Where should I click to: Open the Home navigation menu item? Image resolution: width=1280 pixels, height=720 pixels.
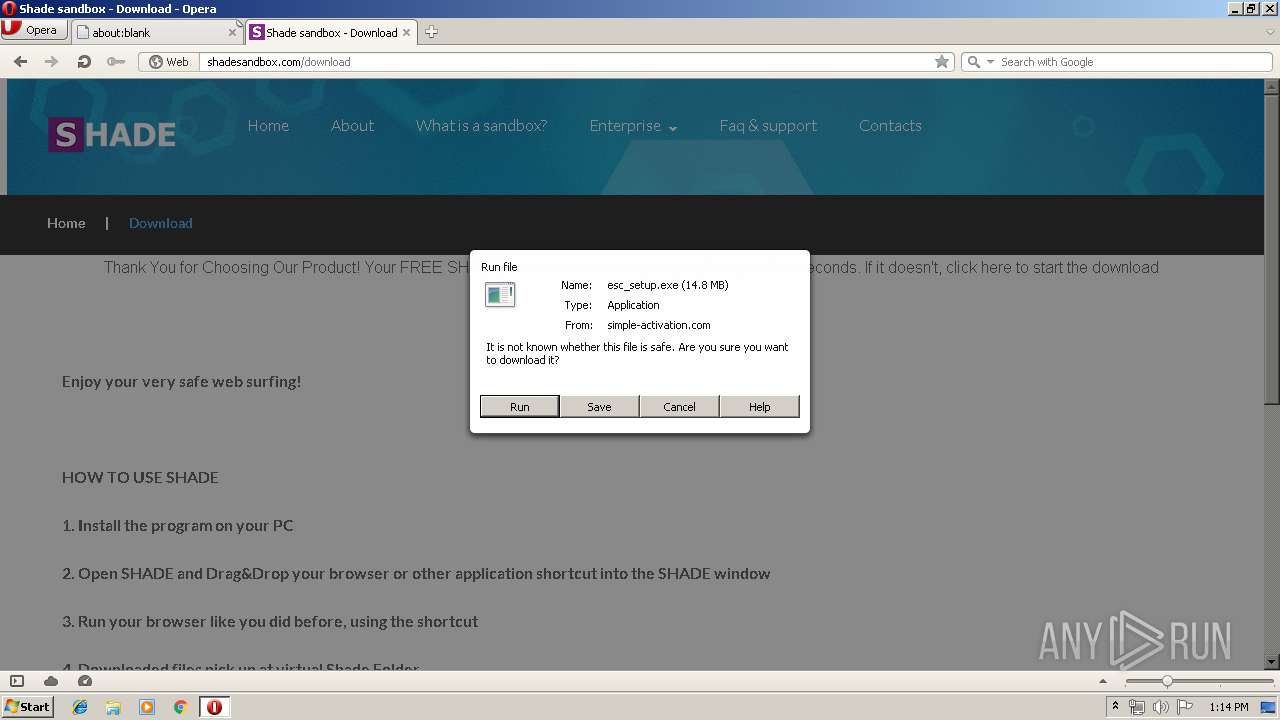(x=268, y=125)
